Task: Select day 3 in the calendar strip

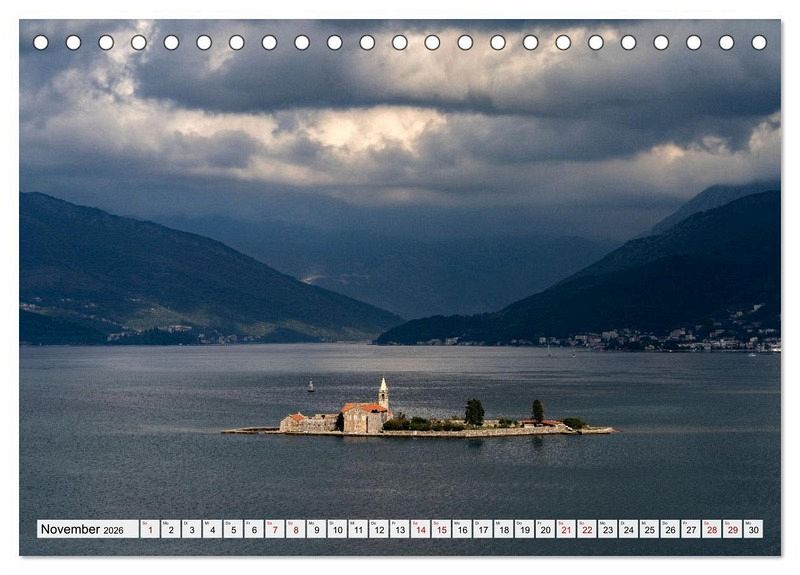Action: click(191, 529)
